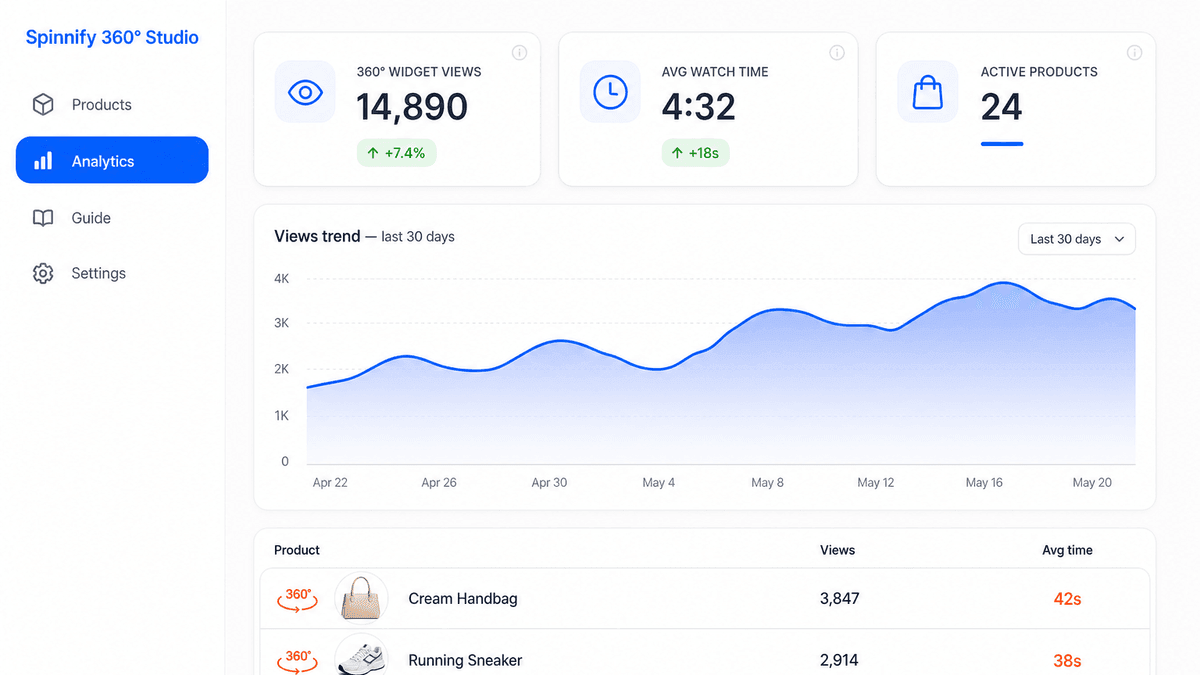Sort by the Views column header

coord(837,550)
